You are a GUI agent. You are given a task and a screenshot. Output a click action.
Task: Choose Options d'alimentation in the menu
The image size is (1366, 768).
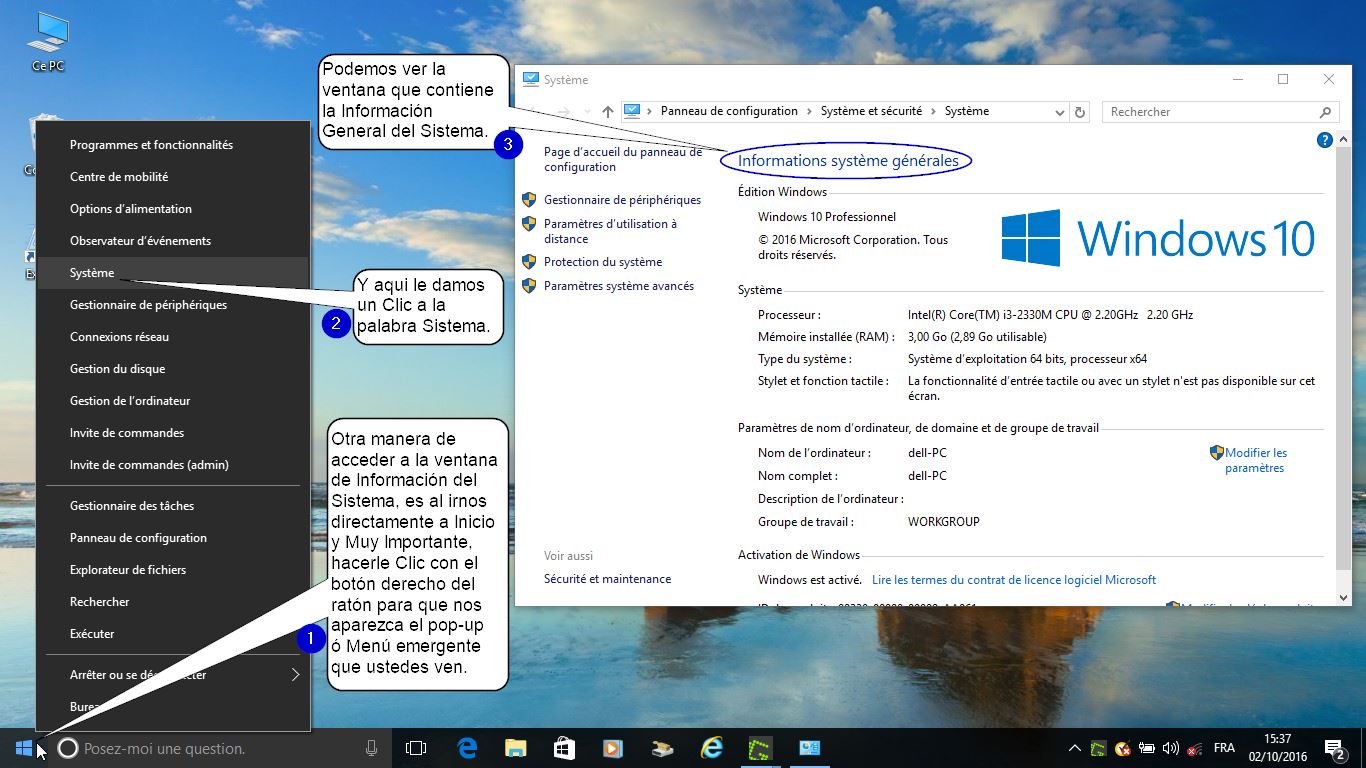click(x=173, y=209)
